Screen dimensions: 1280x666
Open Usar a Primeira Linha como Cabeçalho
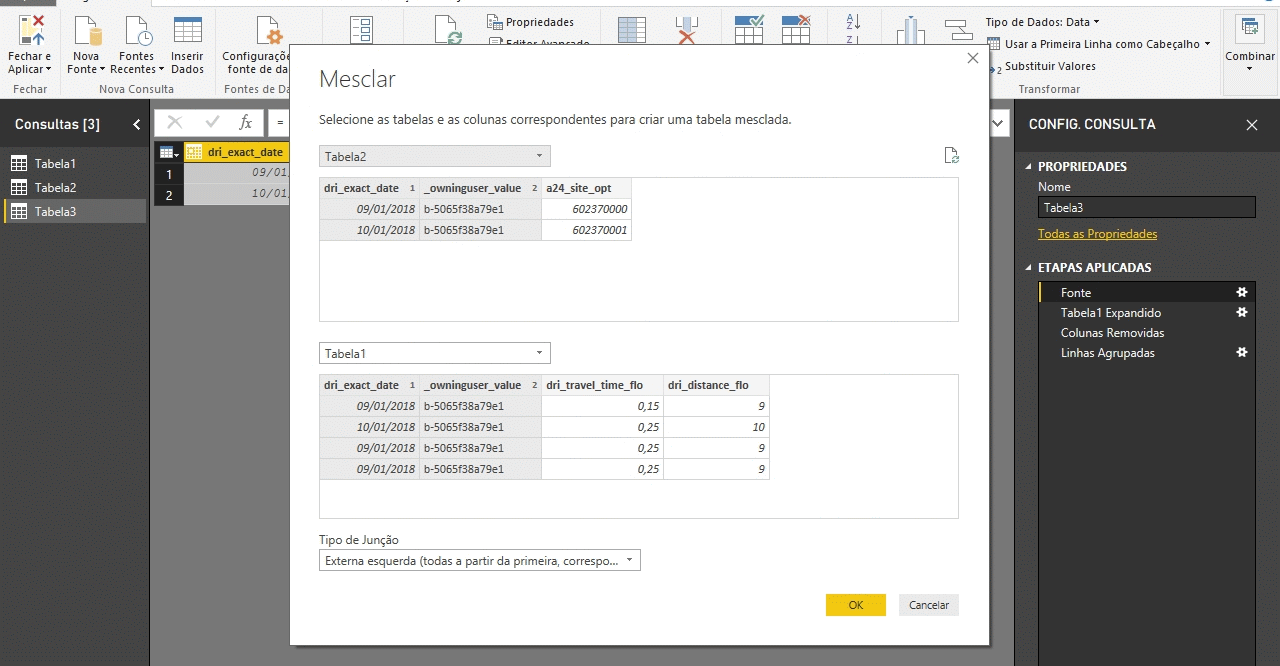click(x=1098, y=44)
